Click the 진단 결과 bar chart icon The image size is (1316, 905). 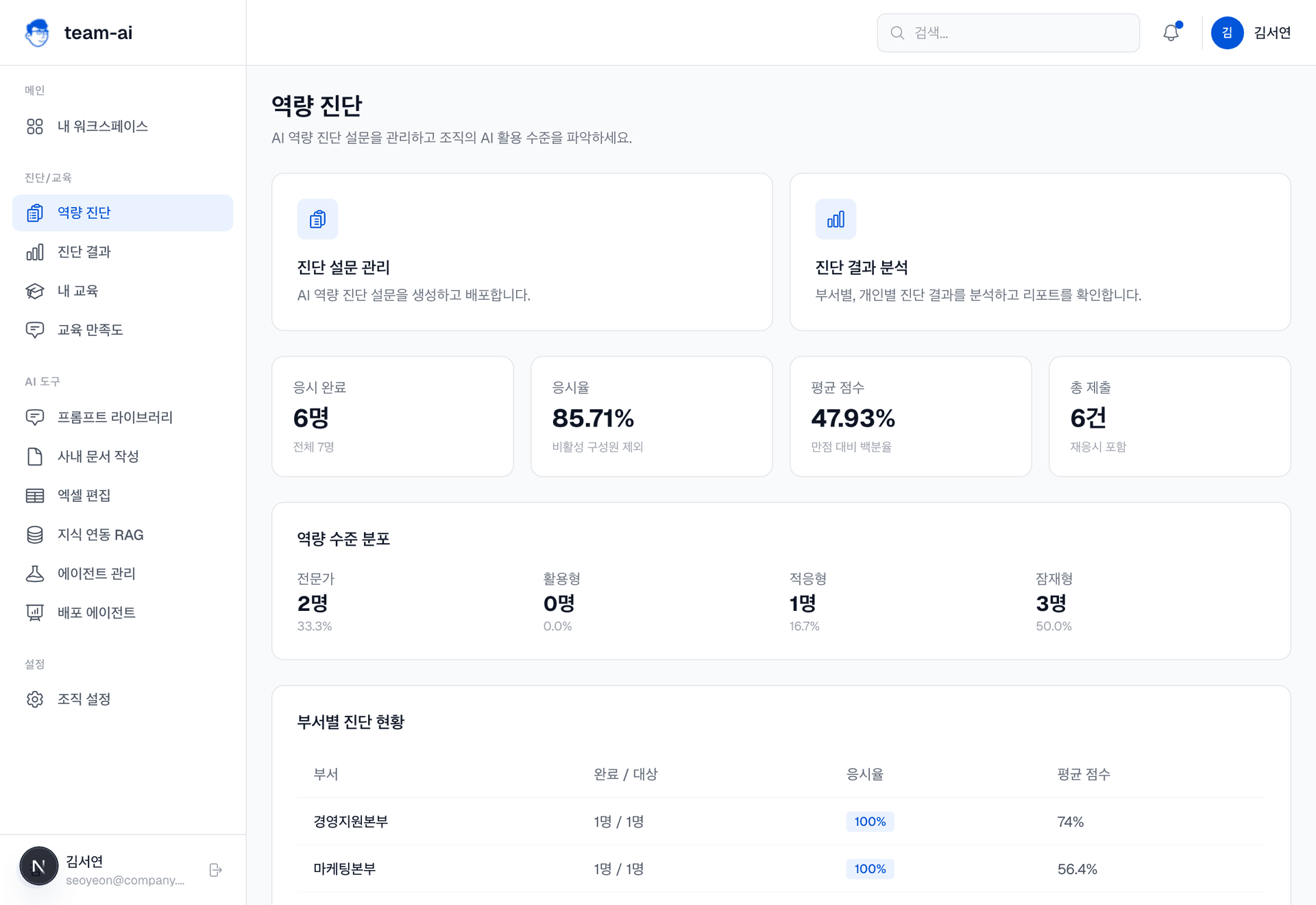pos(35,252)
